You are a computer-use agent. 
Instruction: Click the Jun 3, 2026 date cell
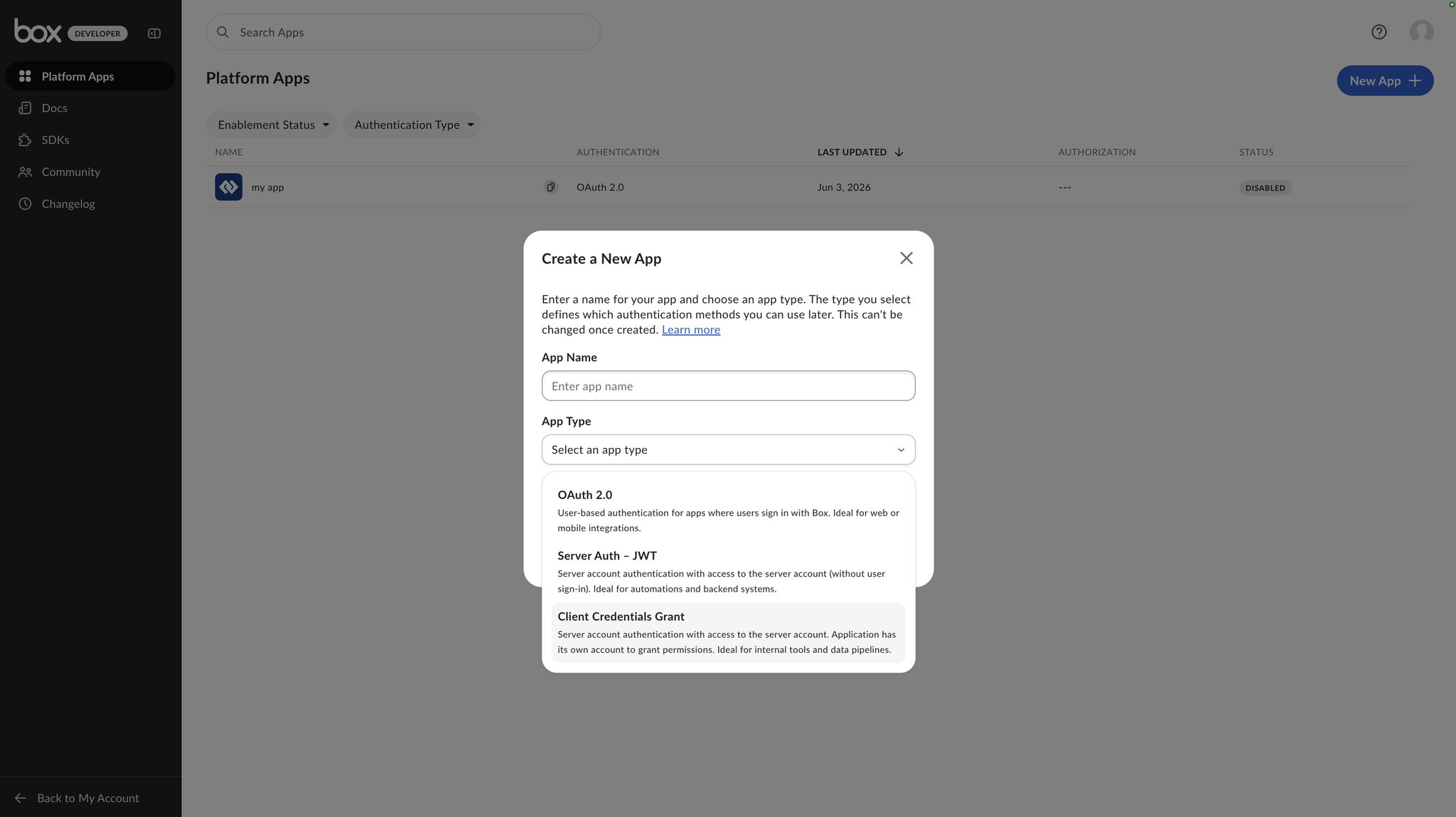point(844,187)
